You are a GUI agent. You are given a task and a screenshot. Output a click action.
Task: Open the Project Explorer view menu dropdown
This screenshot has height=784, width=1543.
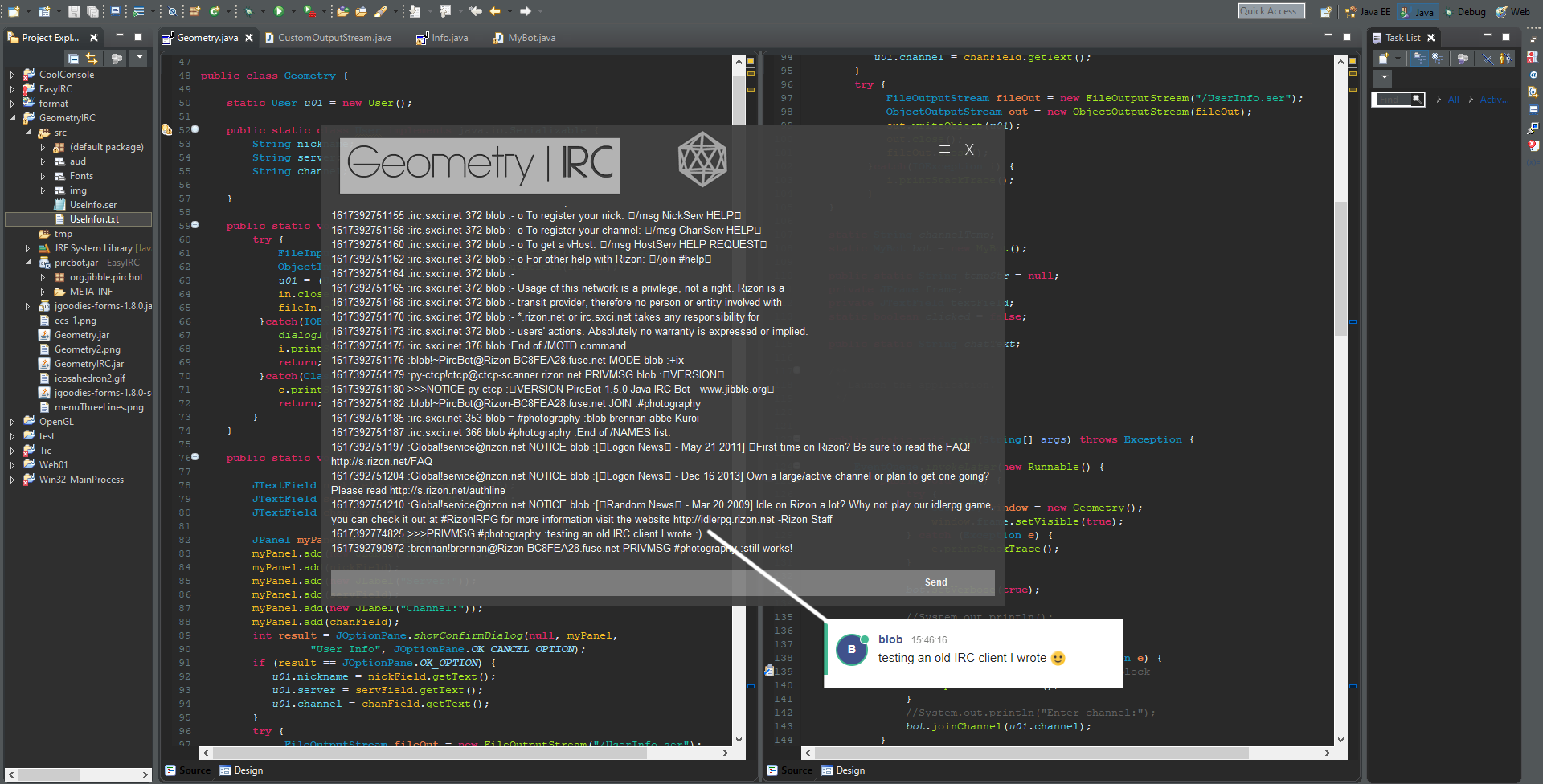click(140, 58)
